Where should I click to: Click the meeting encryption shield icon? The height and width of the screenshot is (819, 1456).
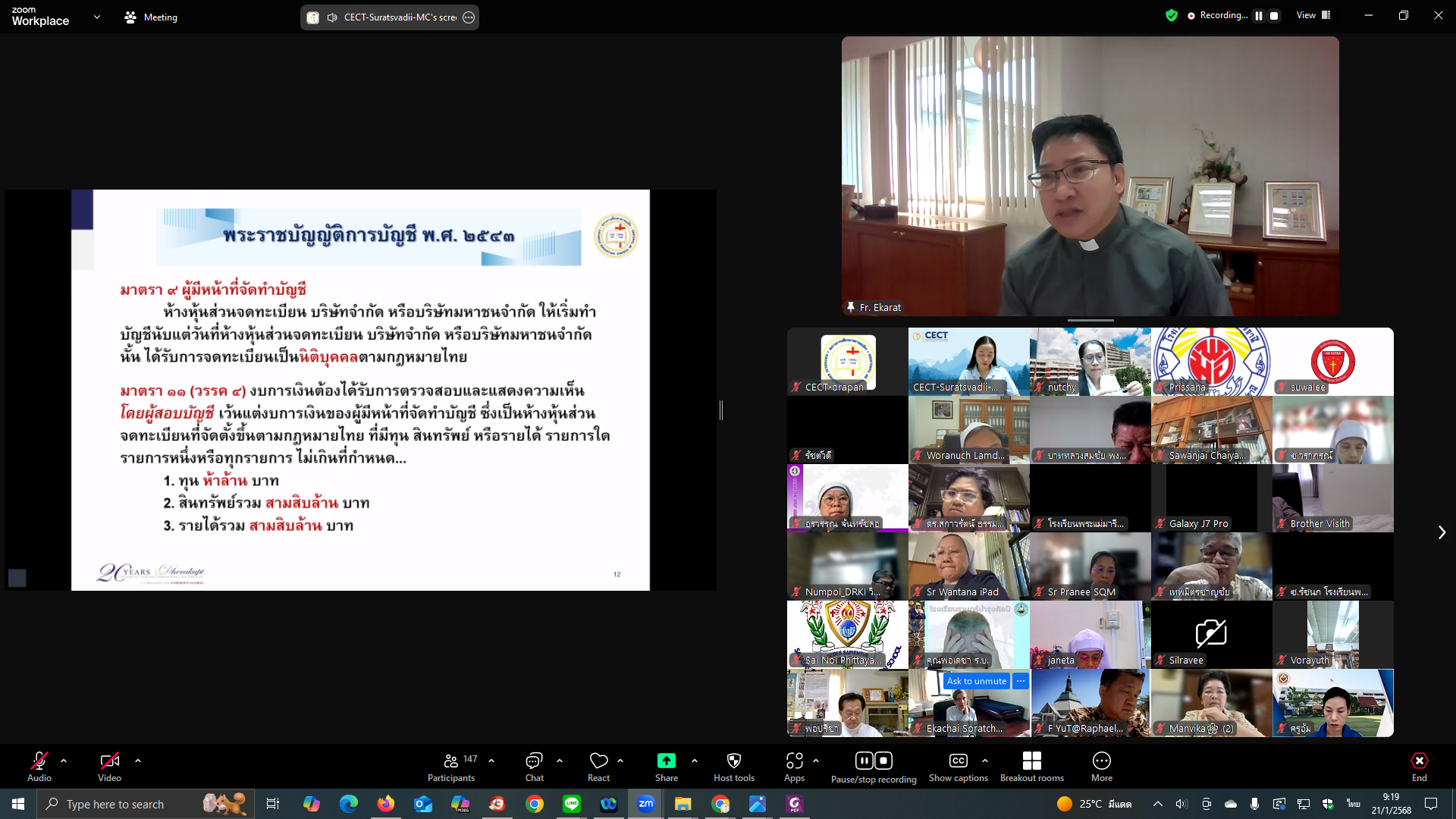[1172, 15]
